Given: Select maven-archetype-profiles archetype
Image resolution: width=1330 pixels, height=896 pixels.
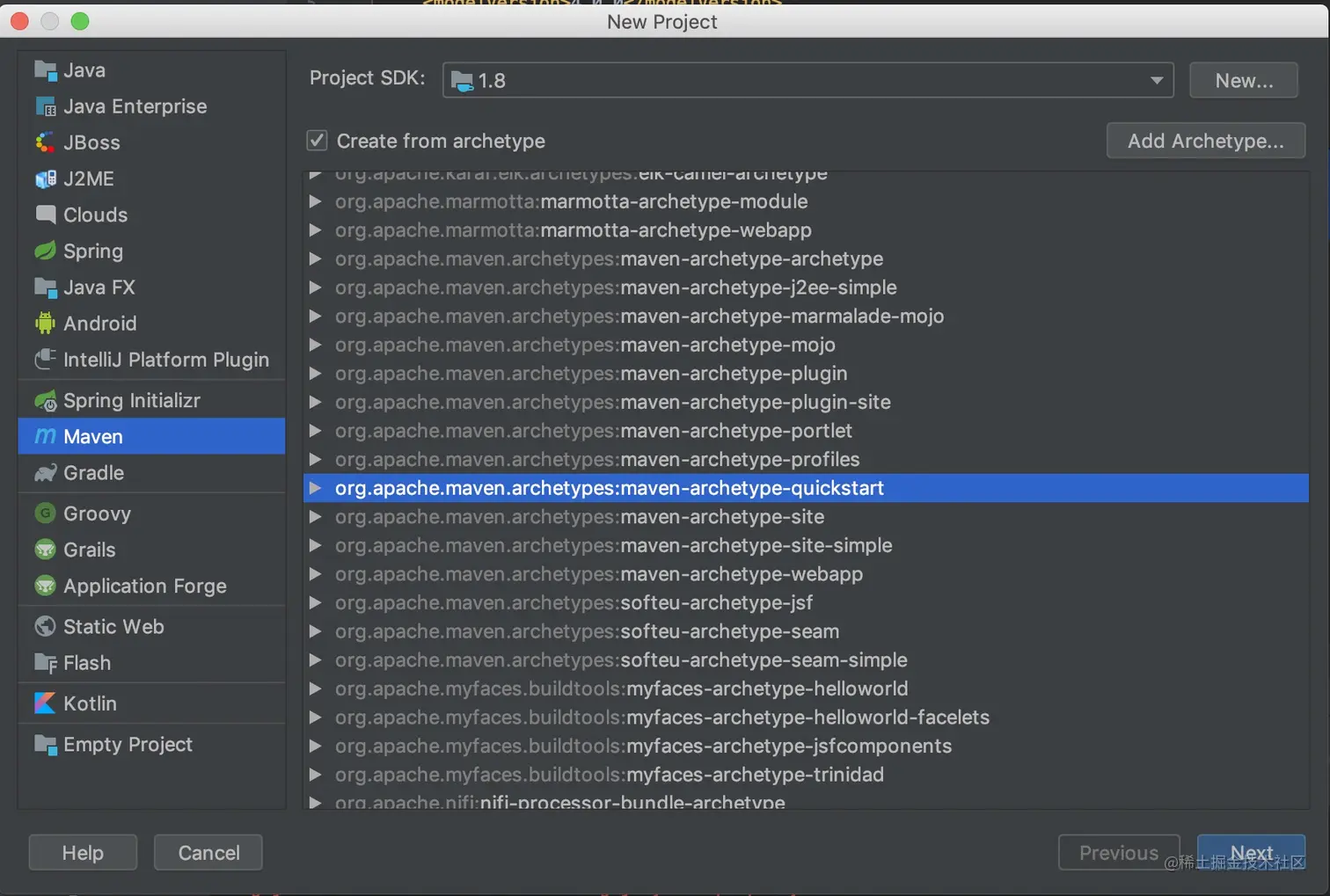Looking at the screenshot, I should [x=806, y=459].
